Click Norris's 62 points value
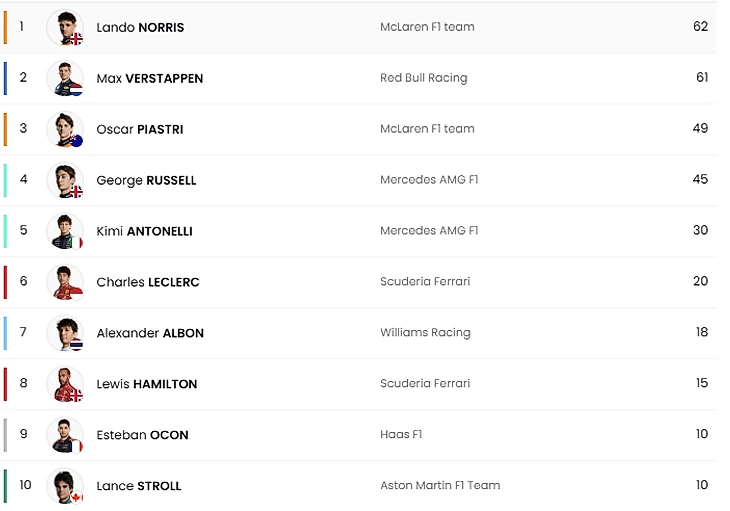This screenshot has height=511, width=730. point(700,27)
